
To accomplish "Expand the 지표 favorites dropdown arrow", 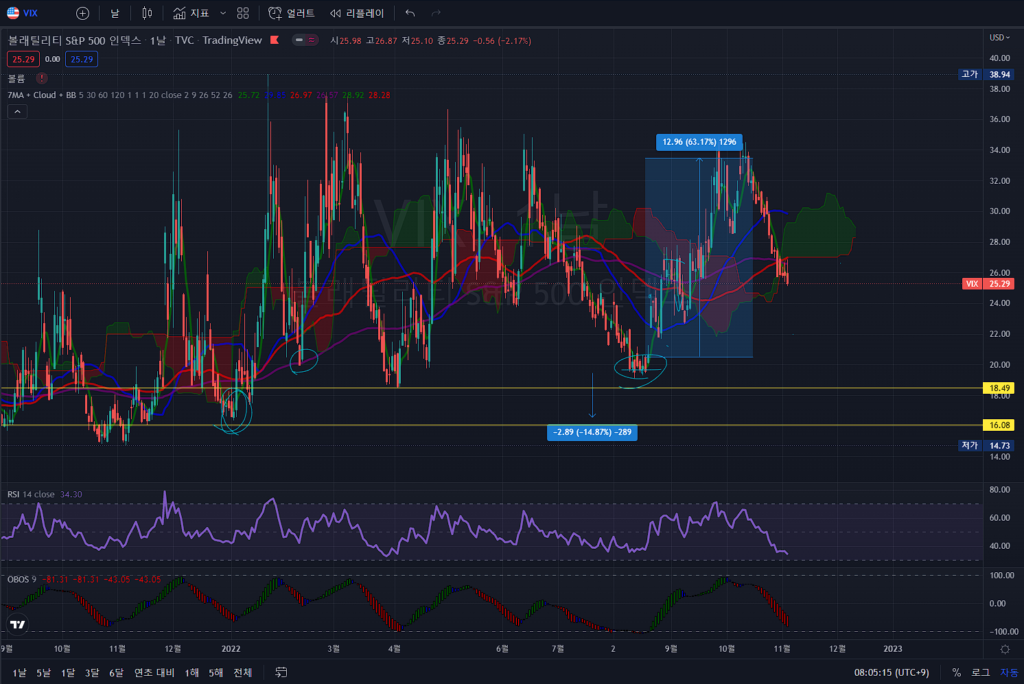I will (x=222, y=13).
